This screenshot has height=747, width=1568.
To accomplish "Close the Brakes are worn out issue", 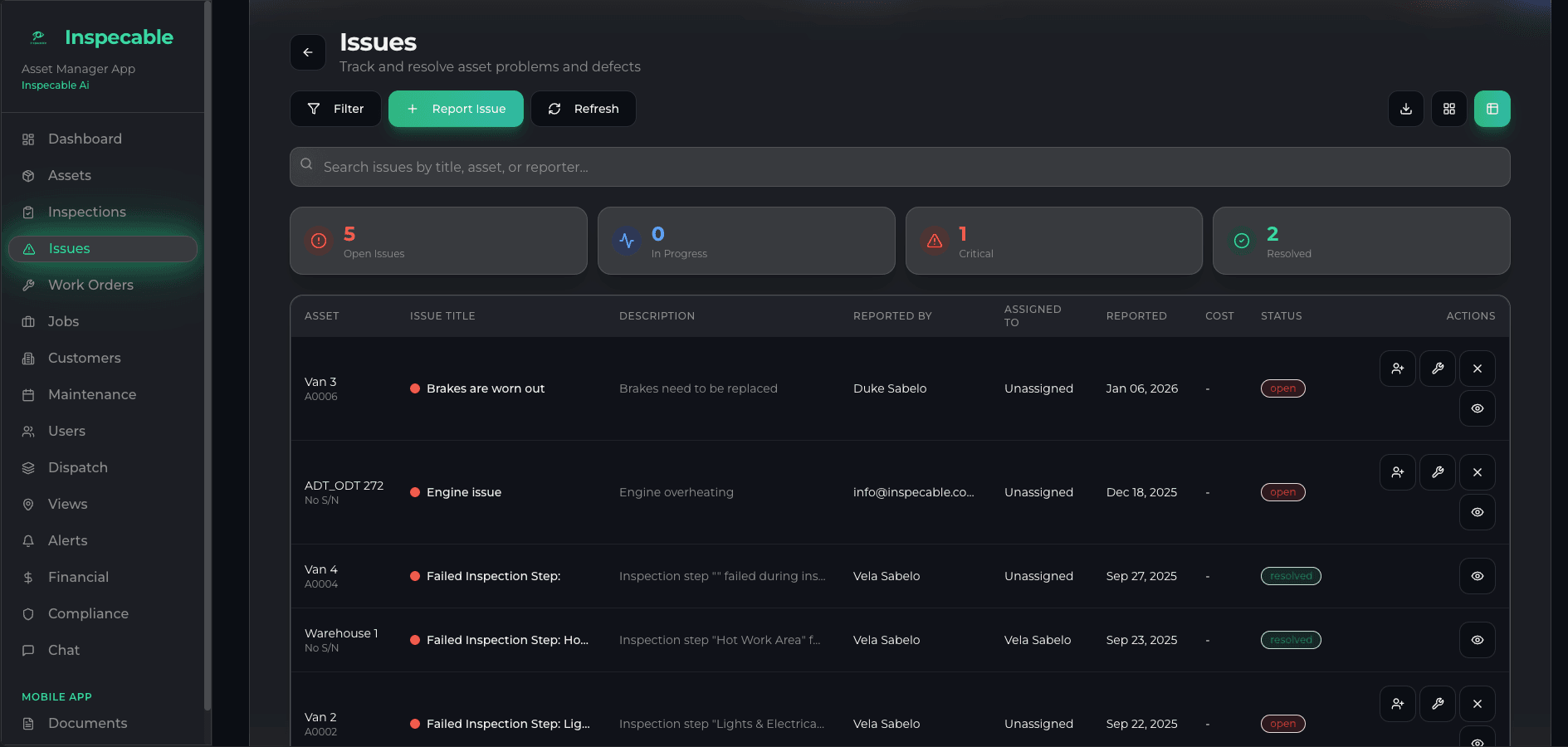I will 1478,369.
